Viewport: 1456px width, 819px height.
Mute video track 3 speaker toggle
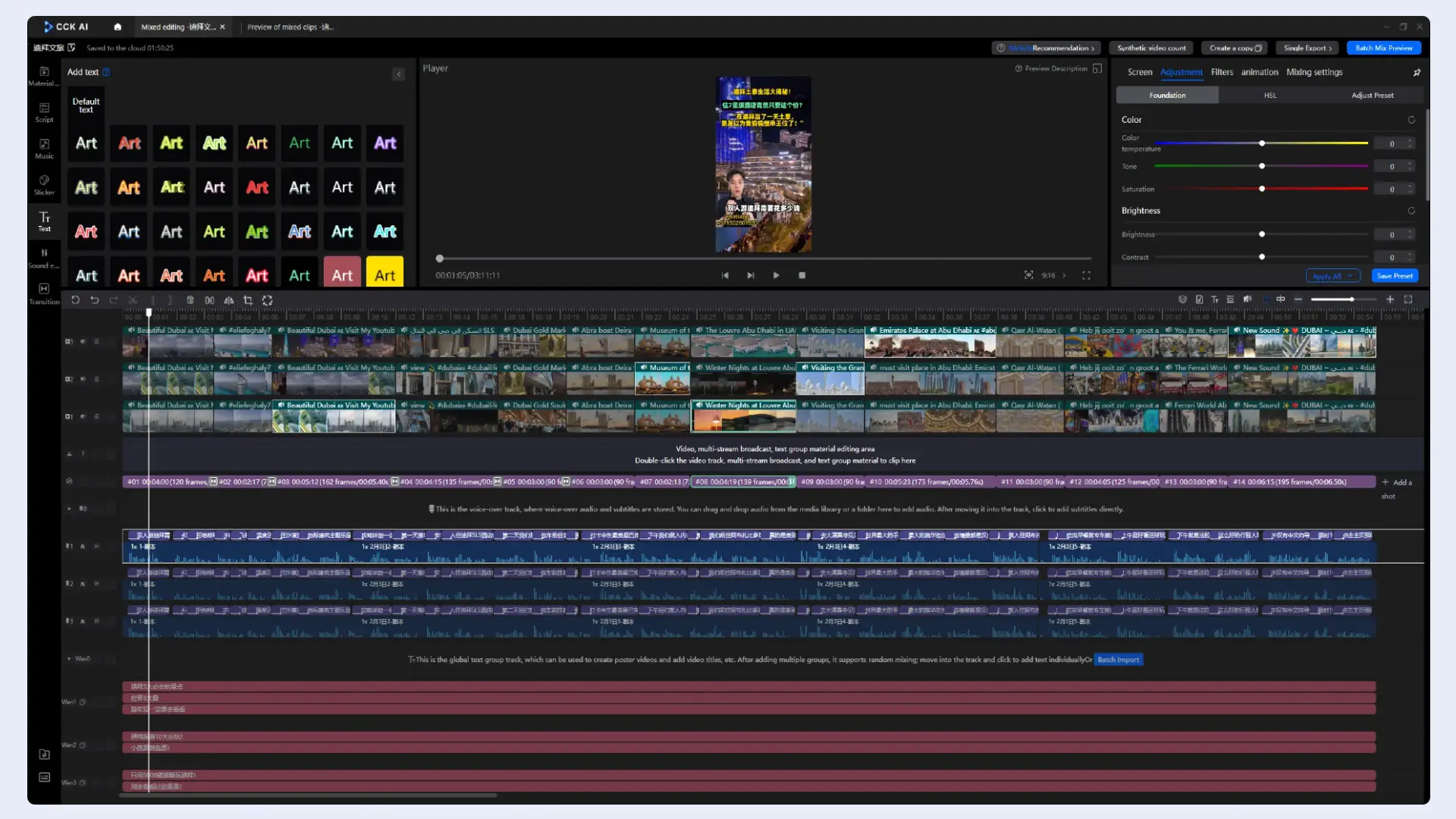tap(83, 342)
